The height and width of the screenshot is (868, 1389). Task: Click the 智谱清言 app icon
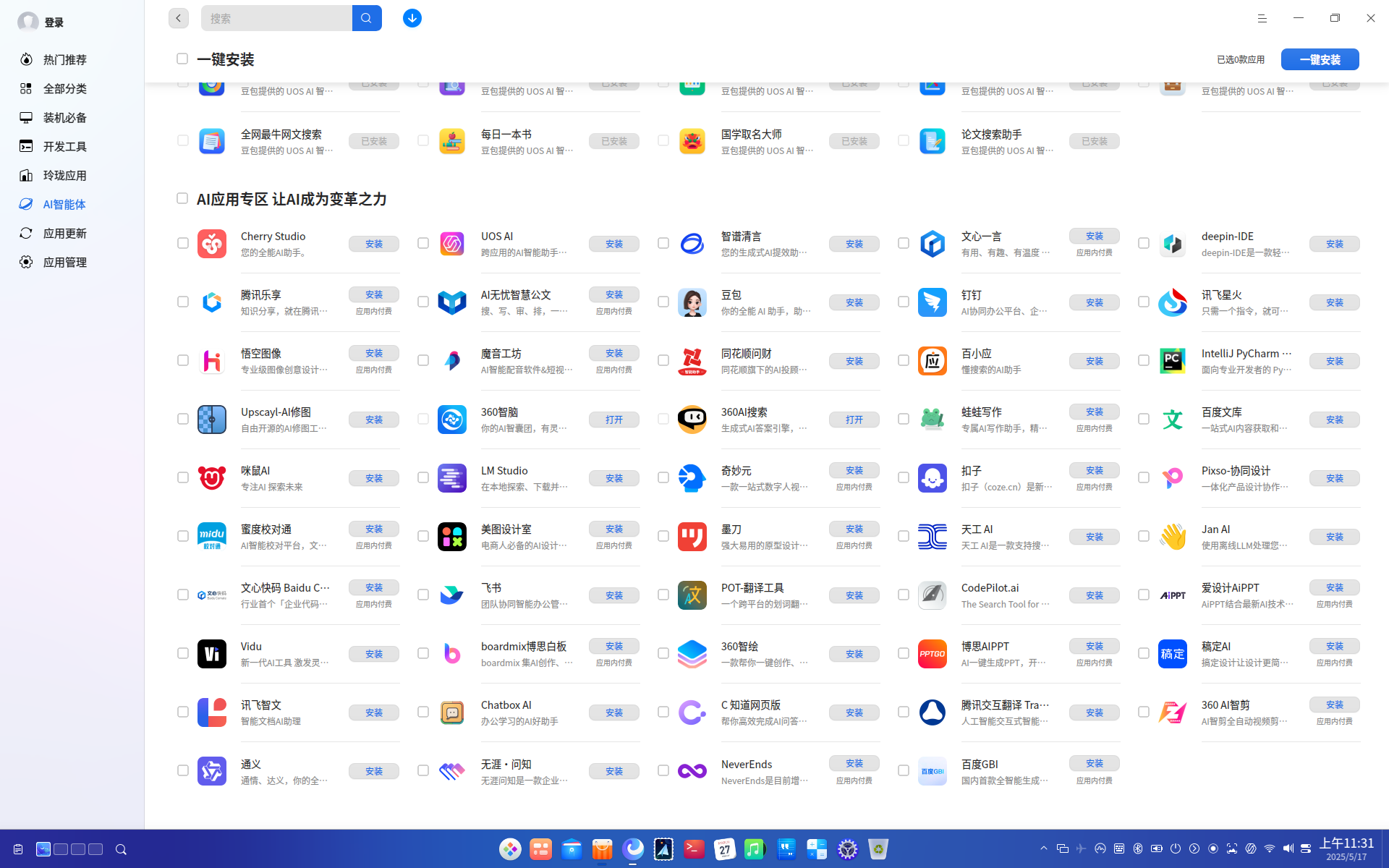point(692,244)
